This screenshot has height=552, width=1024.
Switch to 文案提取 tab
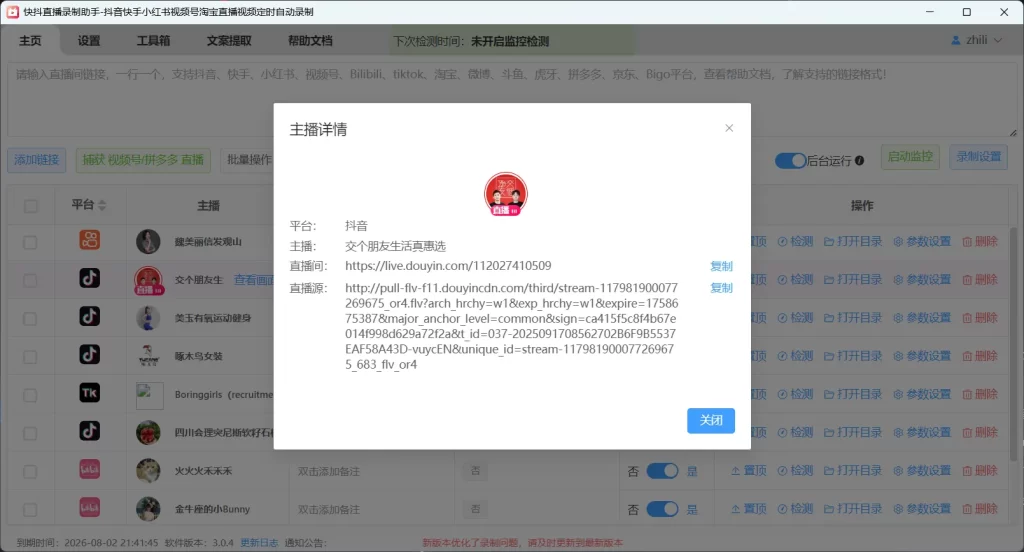point(229,41)
